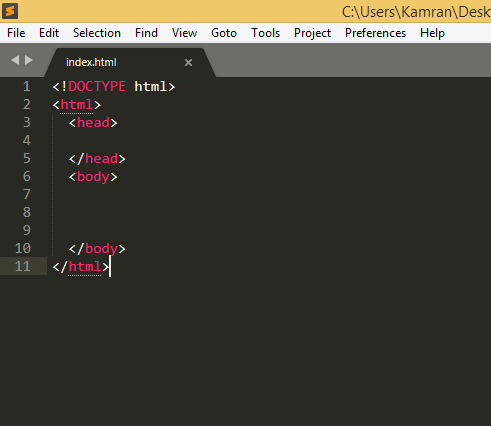
Task: Click the Sublime Text application logo icon
Action: pos(10,11)
